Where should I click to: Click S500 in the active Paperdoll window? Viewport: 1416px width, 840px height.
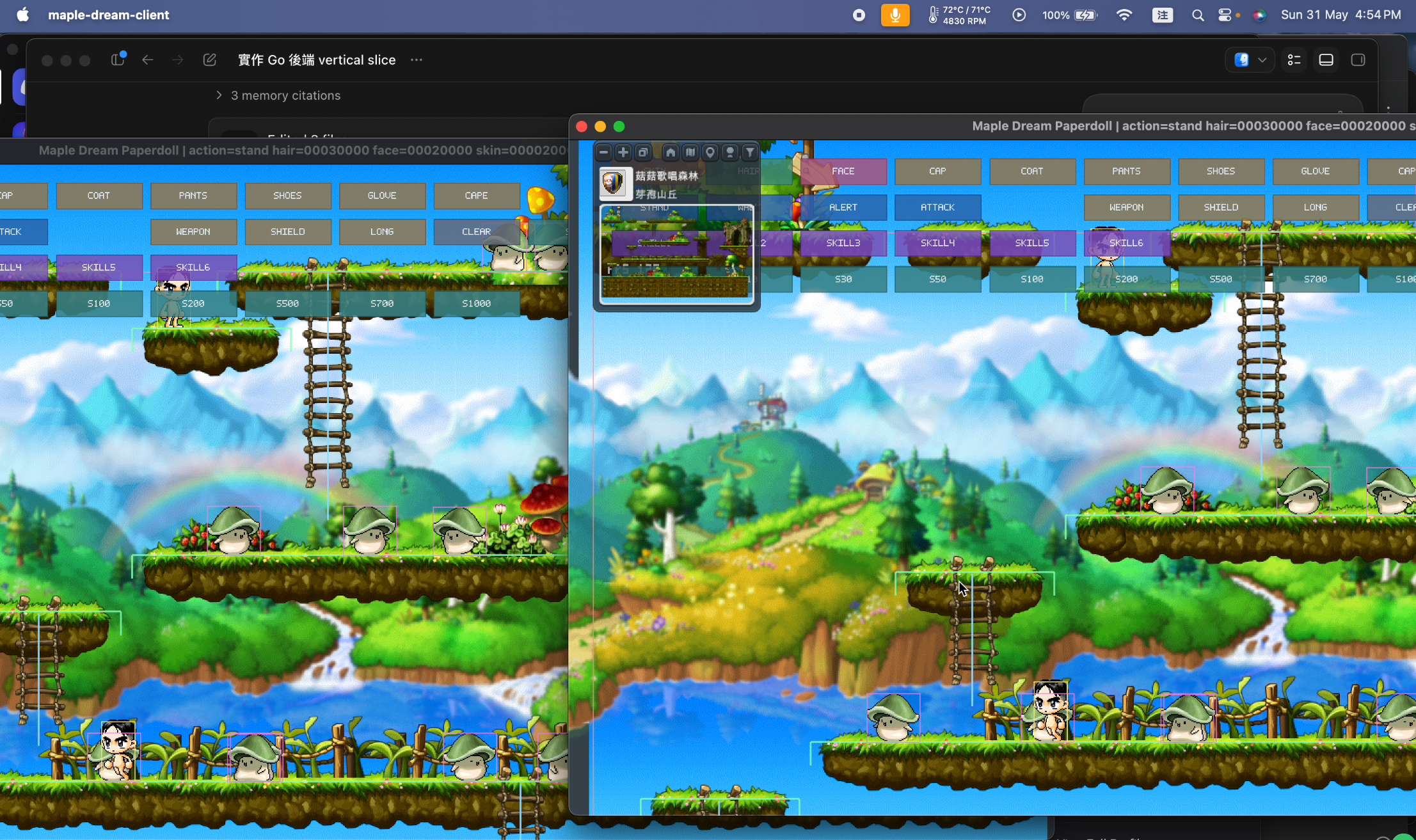1221,280
